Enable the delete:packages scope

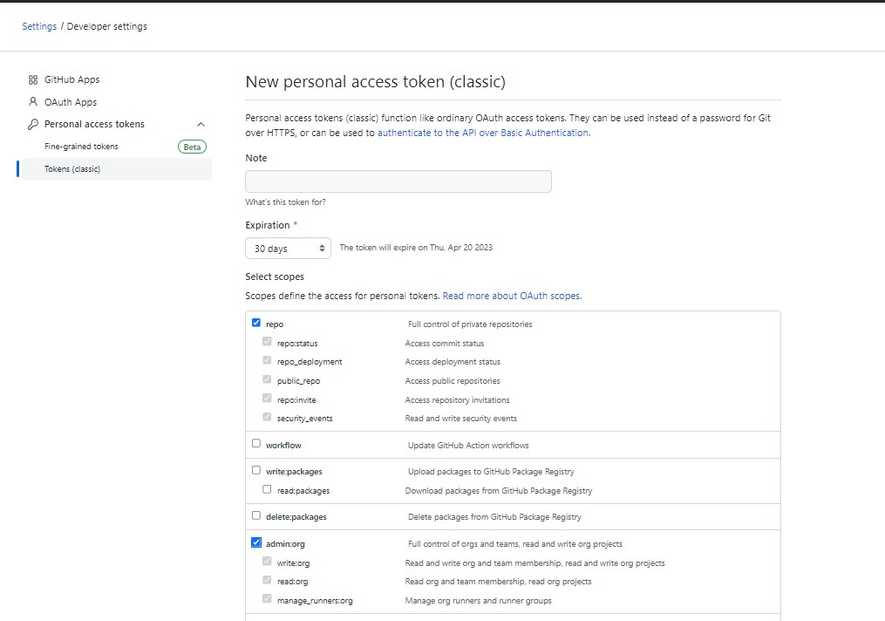tap(257, 516)
